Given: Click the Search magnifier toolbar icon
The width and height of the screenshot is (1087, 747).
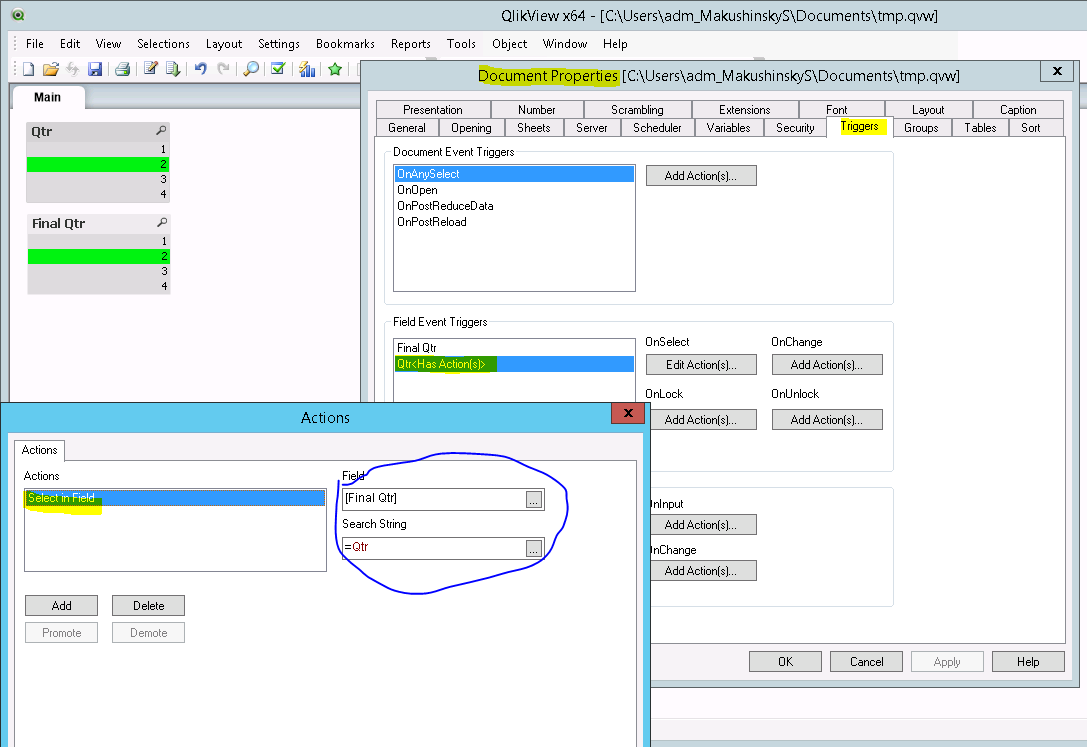Looking at the screenshot, I should (x=251, y=69).
